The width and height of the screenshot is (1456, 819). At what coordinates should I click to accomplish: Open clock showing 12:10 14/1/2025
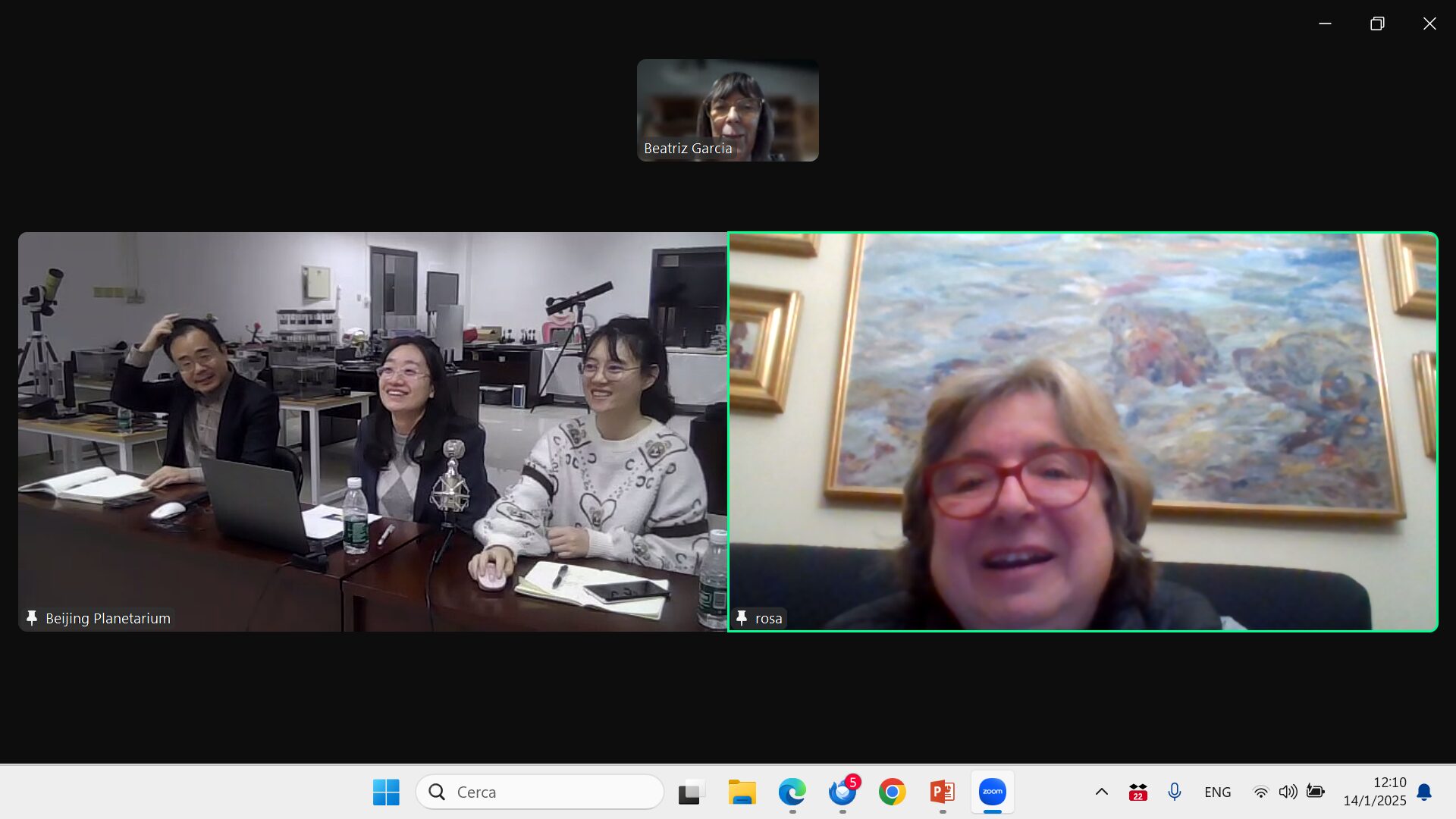point(1375,792)
